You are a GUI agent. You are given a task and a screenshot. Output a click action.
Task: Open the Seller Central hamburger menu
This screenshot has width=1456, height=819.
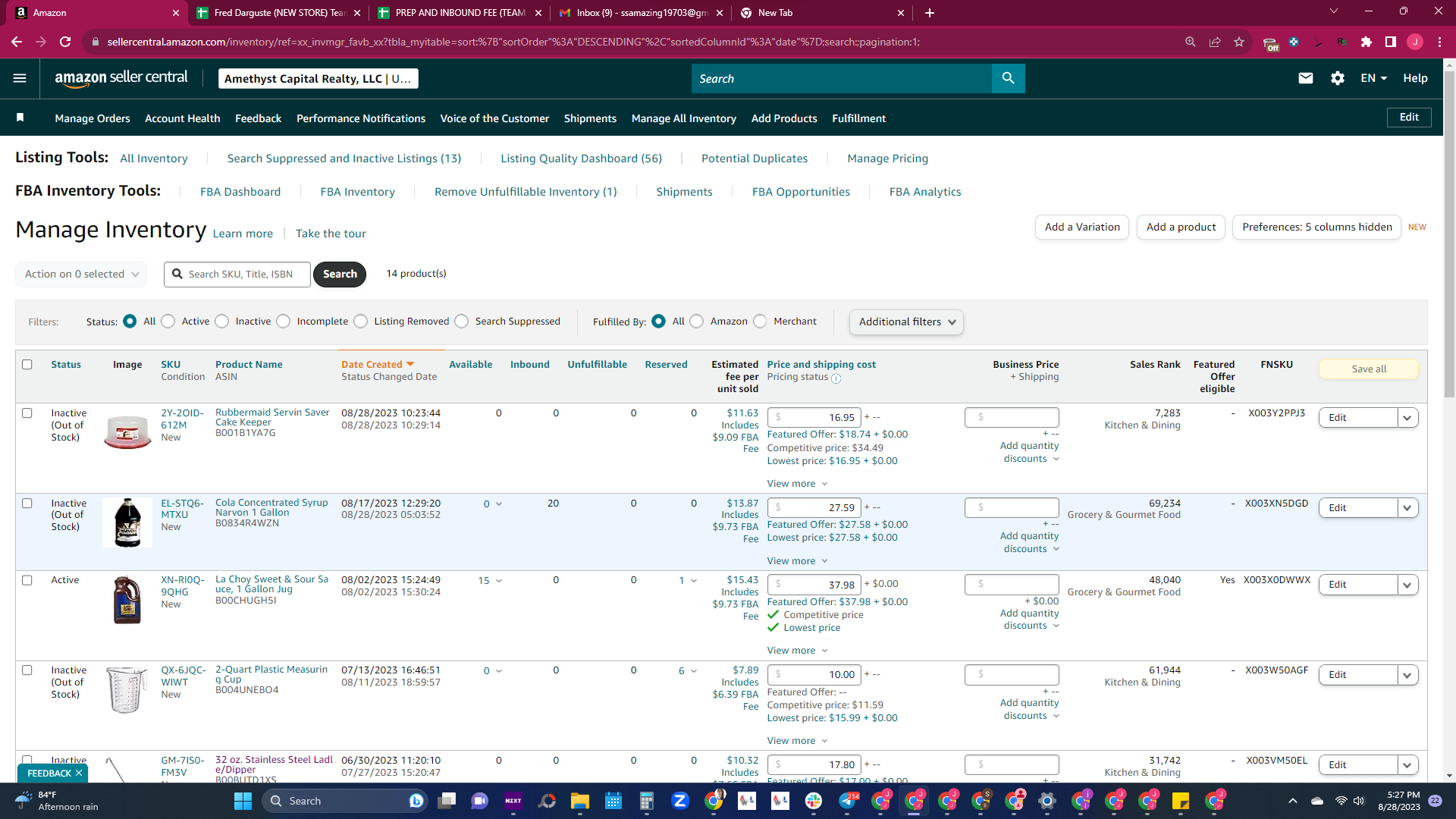(20, 78)
